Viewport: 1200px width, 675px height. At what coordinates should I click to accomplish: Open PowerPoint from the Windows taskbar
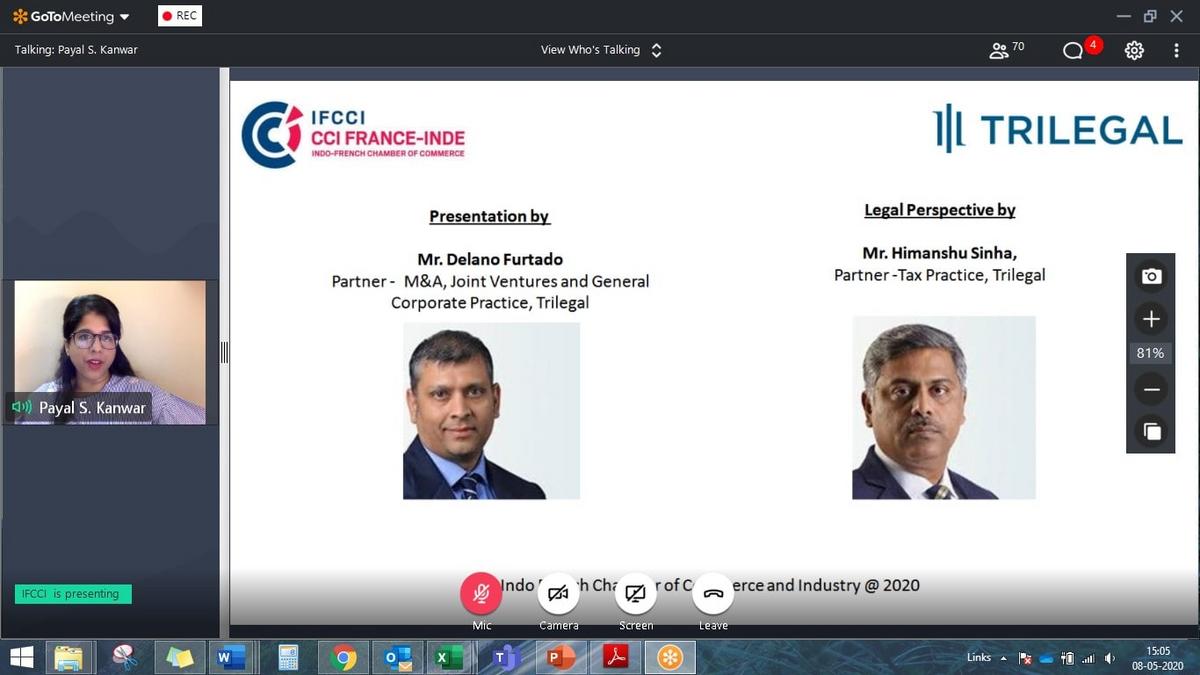[x=560, y=657]
